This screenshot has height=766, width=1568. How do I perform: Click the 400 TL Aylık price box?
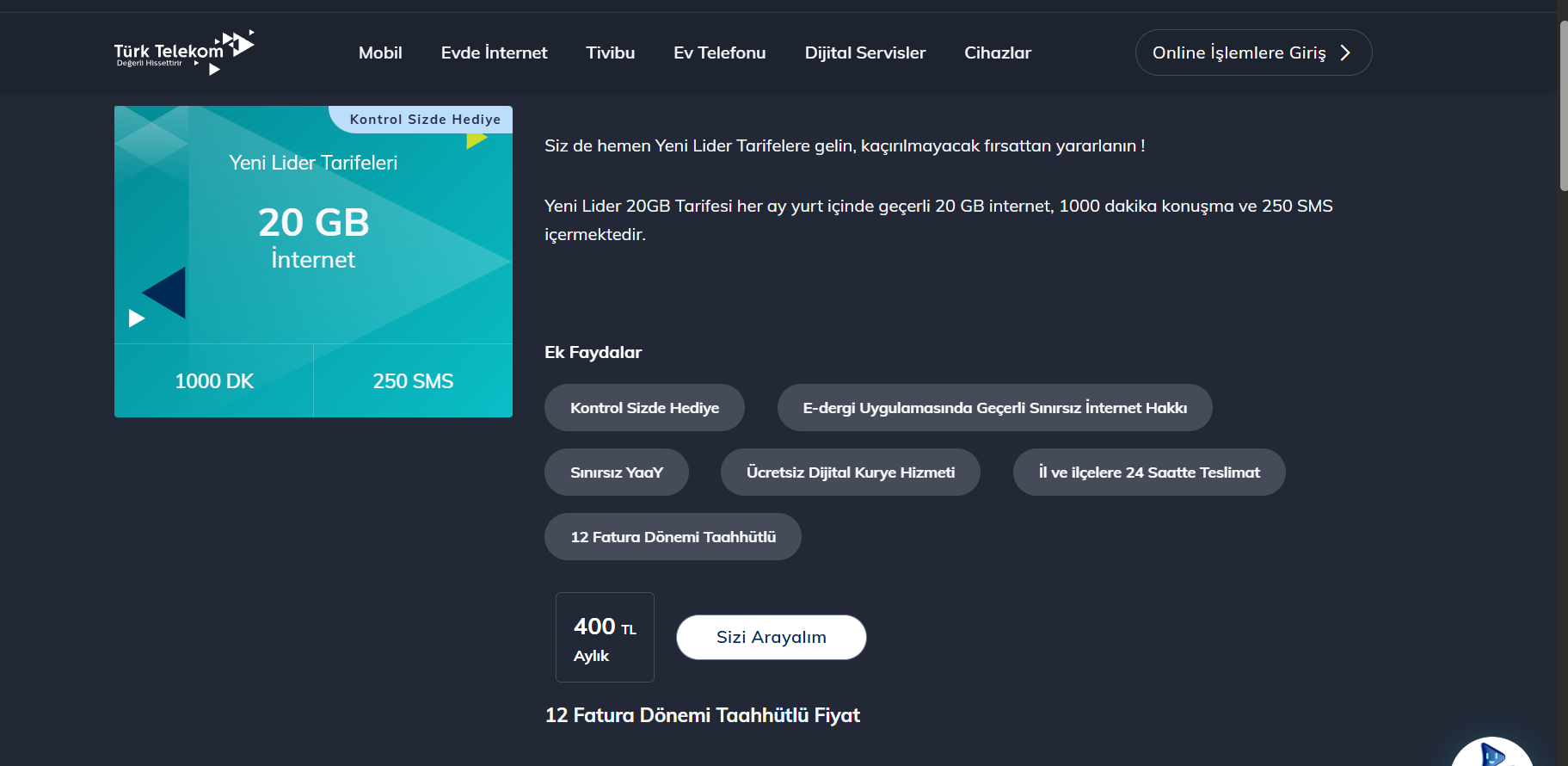[605, 637]
